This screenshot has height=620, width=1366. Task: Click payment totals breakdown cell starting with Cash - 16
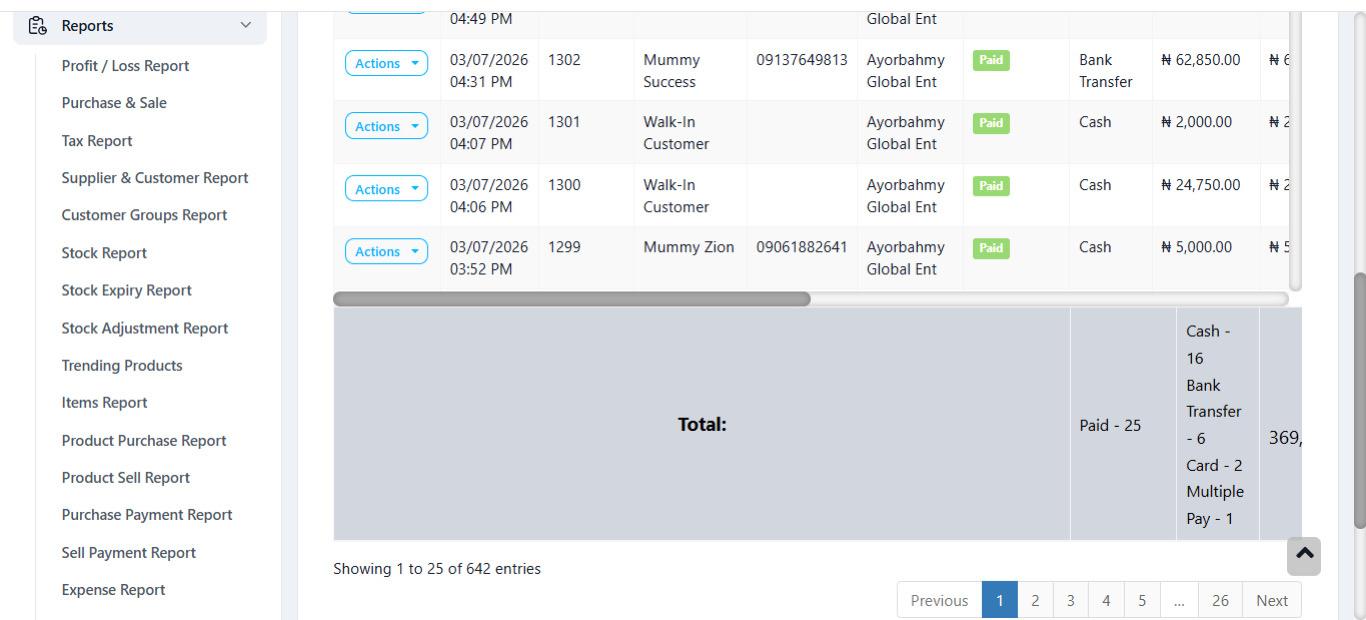pos(1217,425)
